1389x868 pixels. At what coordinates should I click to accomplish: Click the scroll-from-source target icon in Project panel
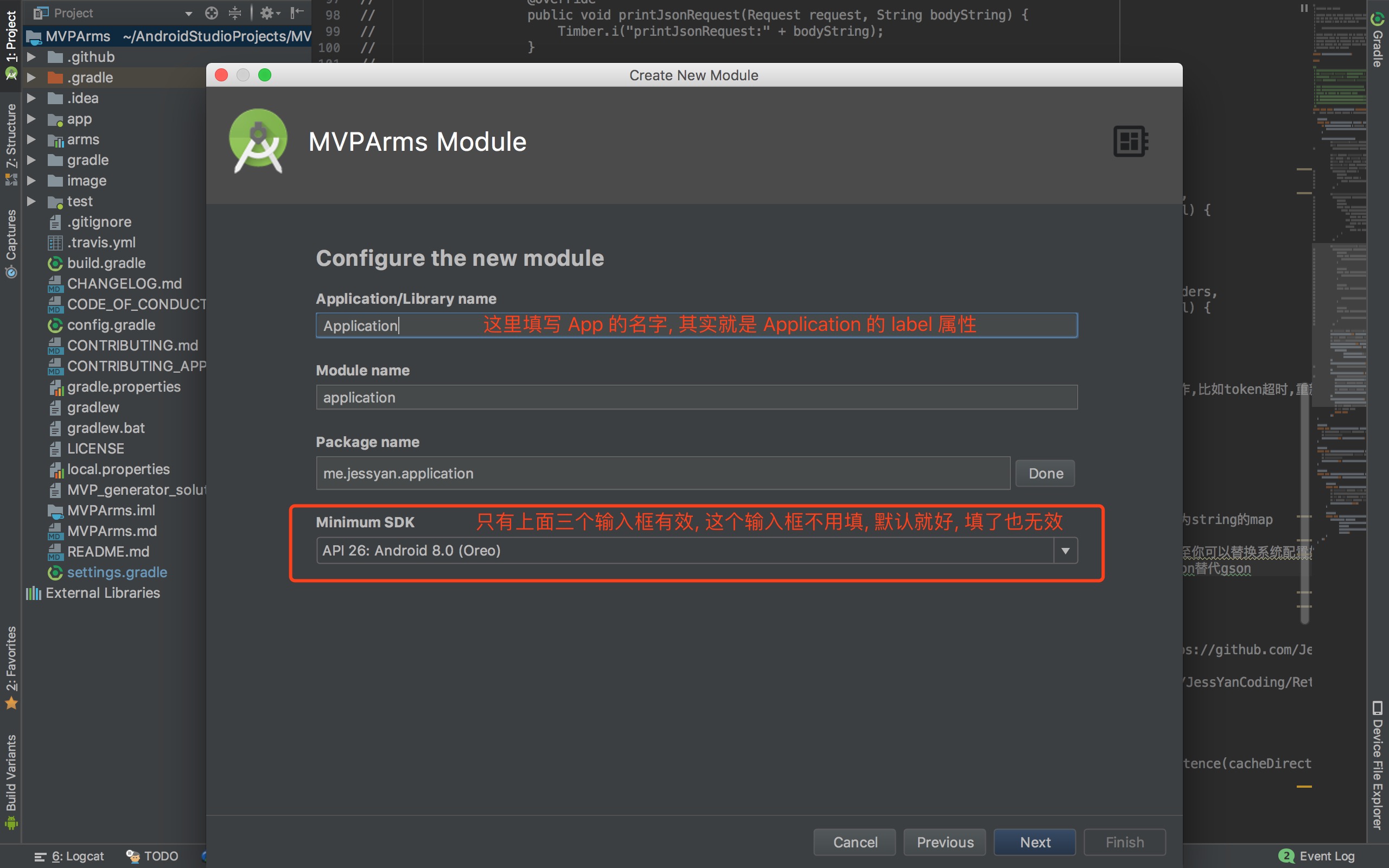pyautogui.click(x=211, y=12)
